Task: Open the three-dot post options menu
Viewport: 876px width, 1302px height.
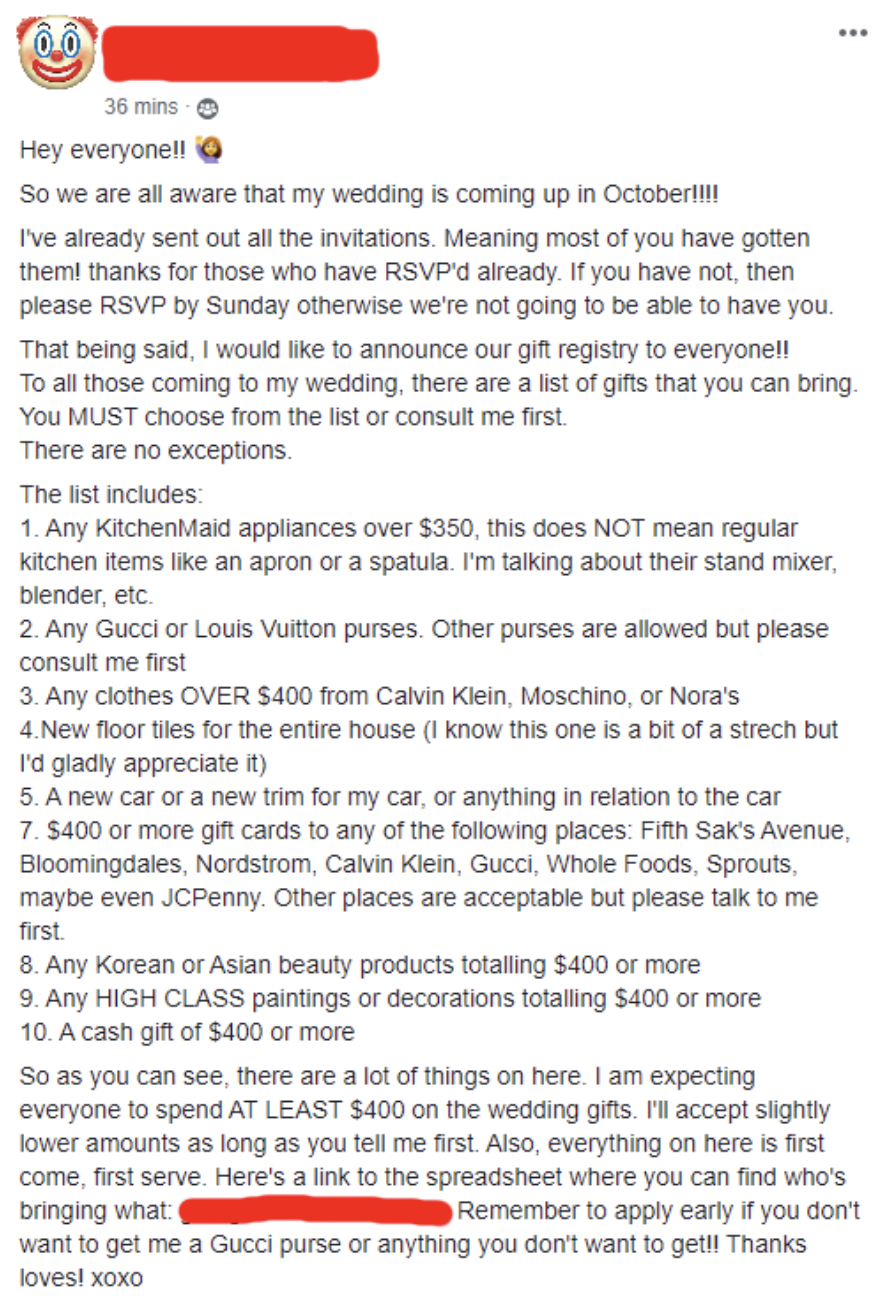Action: [x=852, y=33]
